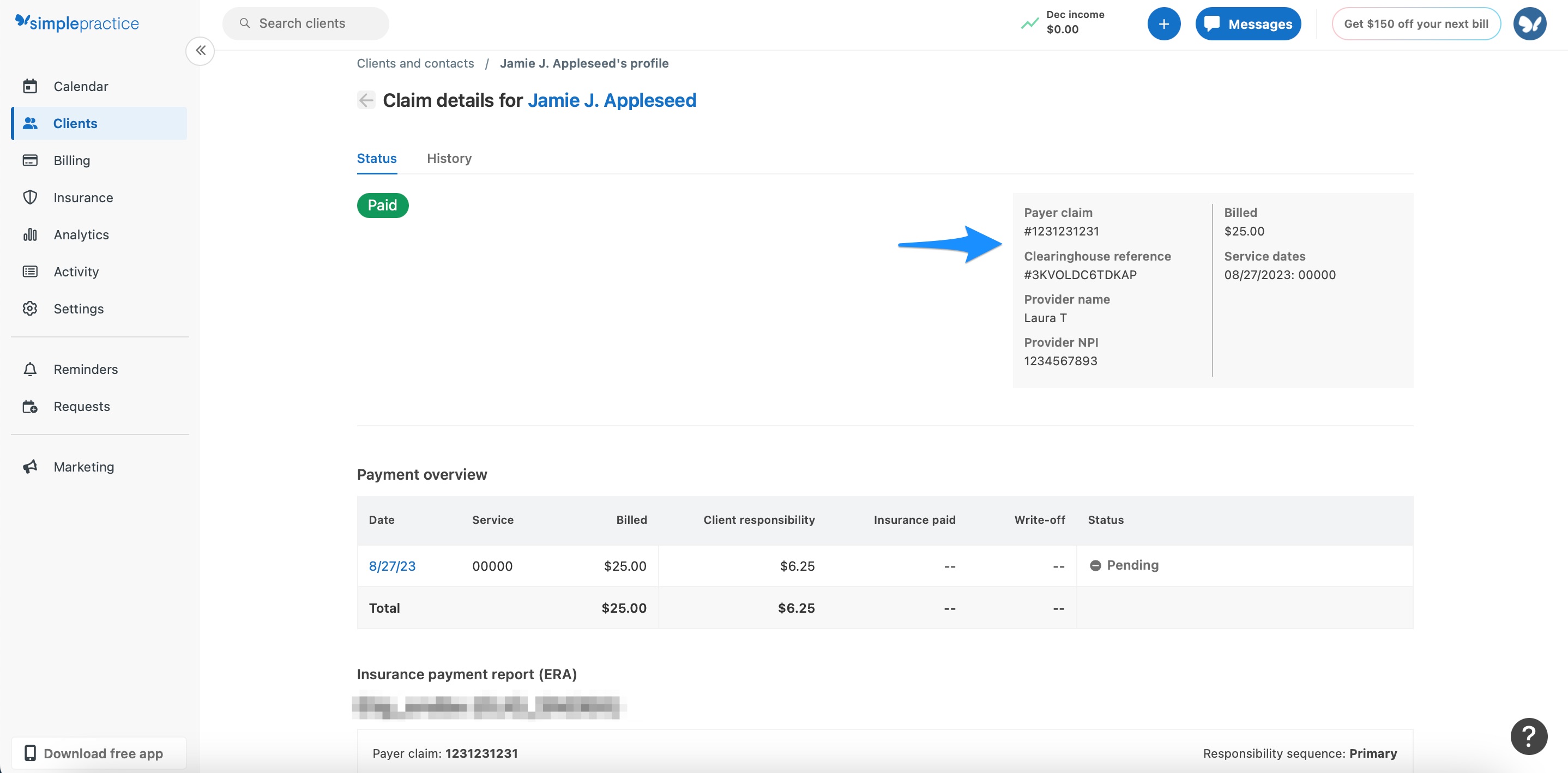Click the Marketing megaphone icon

tap(30, 467)
